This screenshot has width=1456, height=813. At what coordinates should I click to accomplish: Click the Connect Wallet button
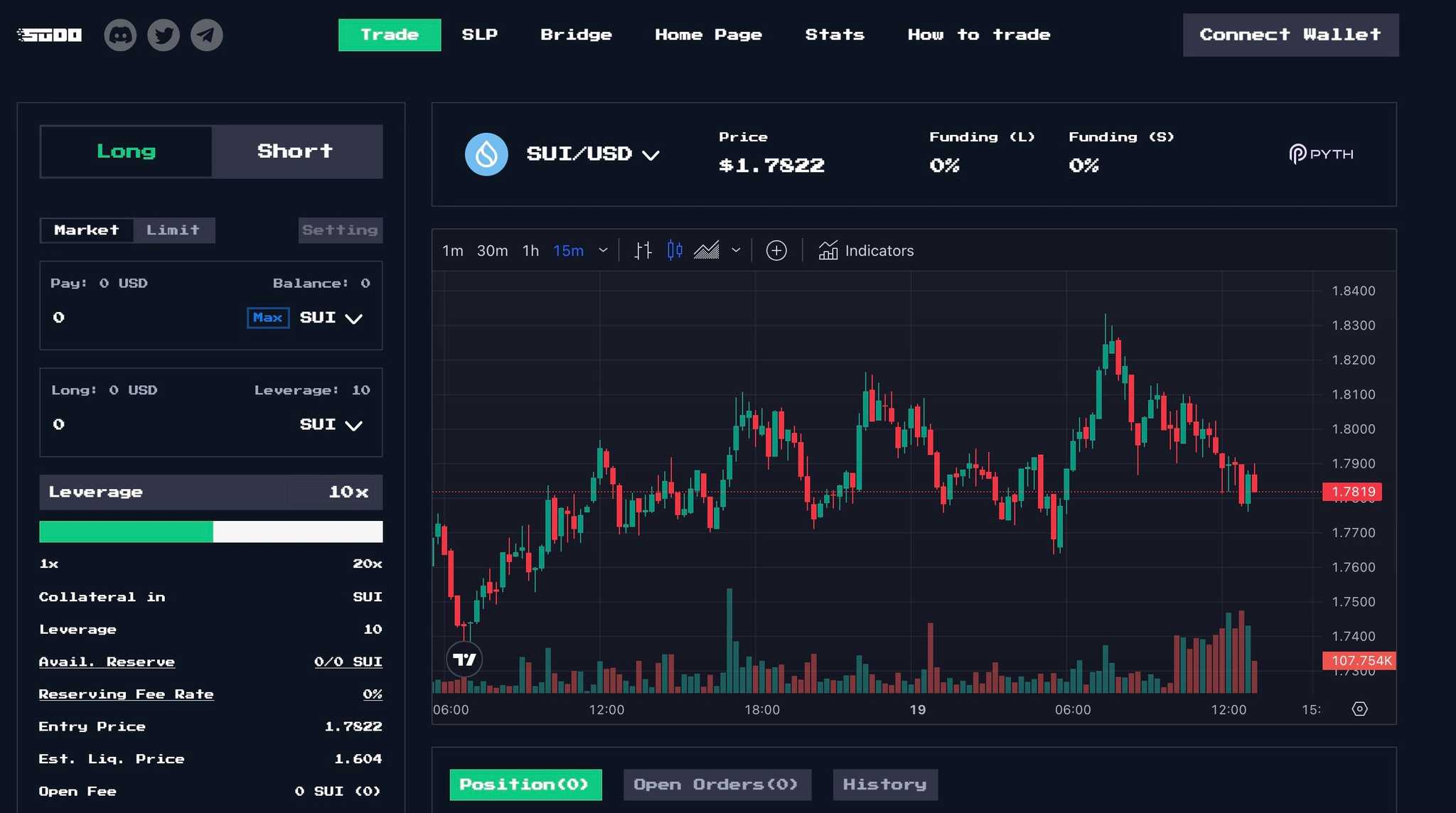[1290, 35]
